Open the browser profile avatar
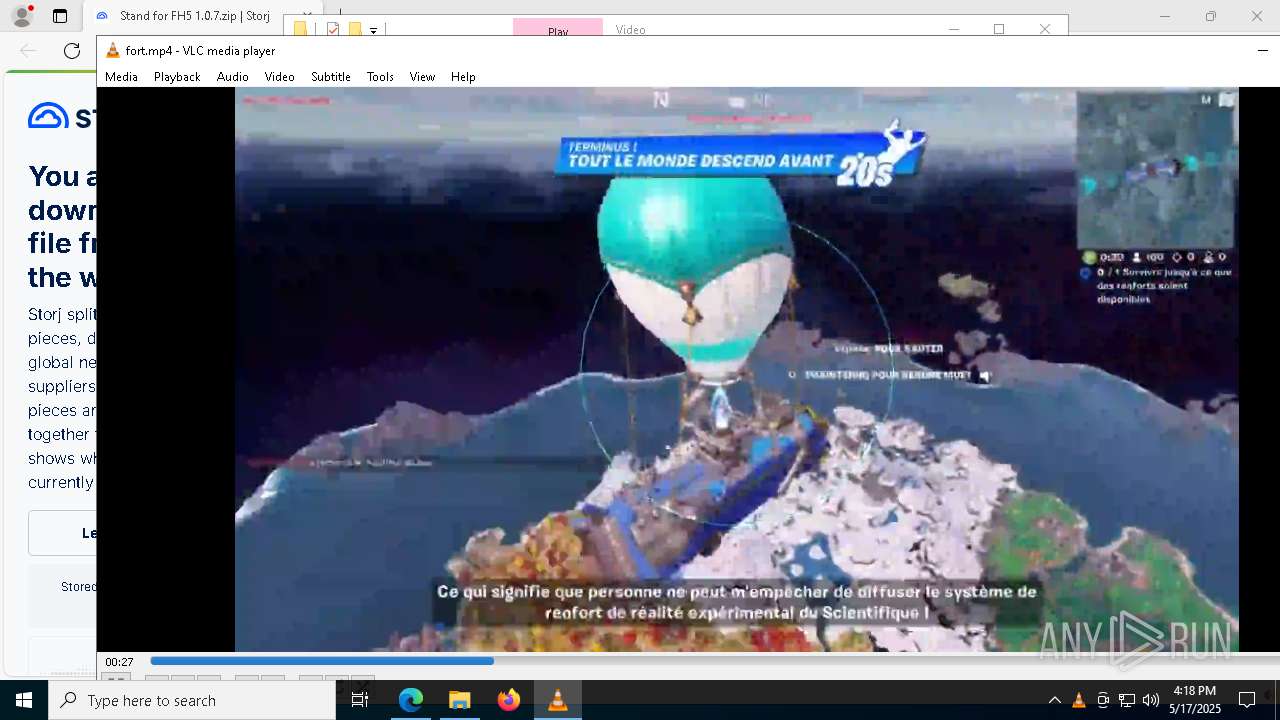The image size is (1280, 720). click(22, 16)
